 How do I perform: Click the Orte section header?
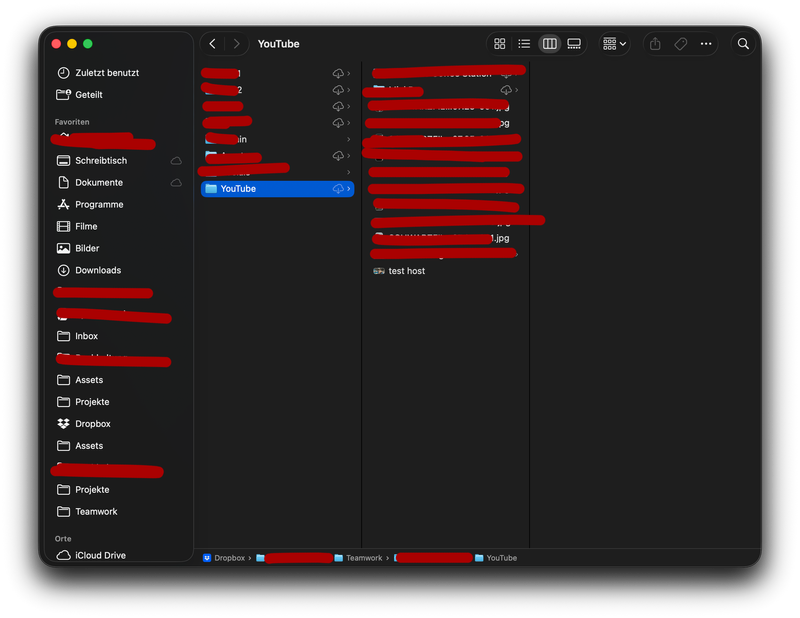(63, 539)
